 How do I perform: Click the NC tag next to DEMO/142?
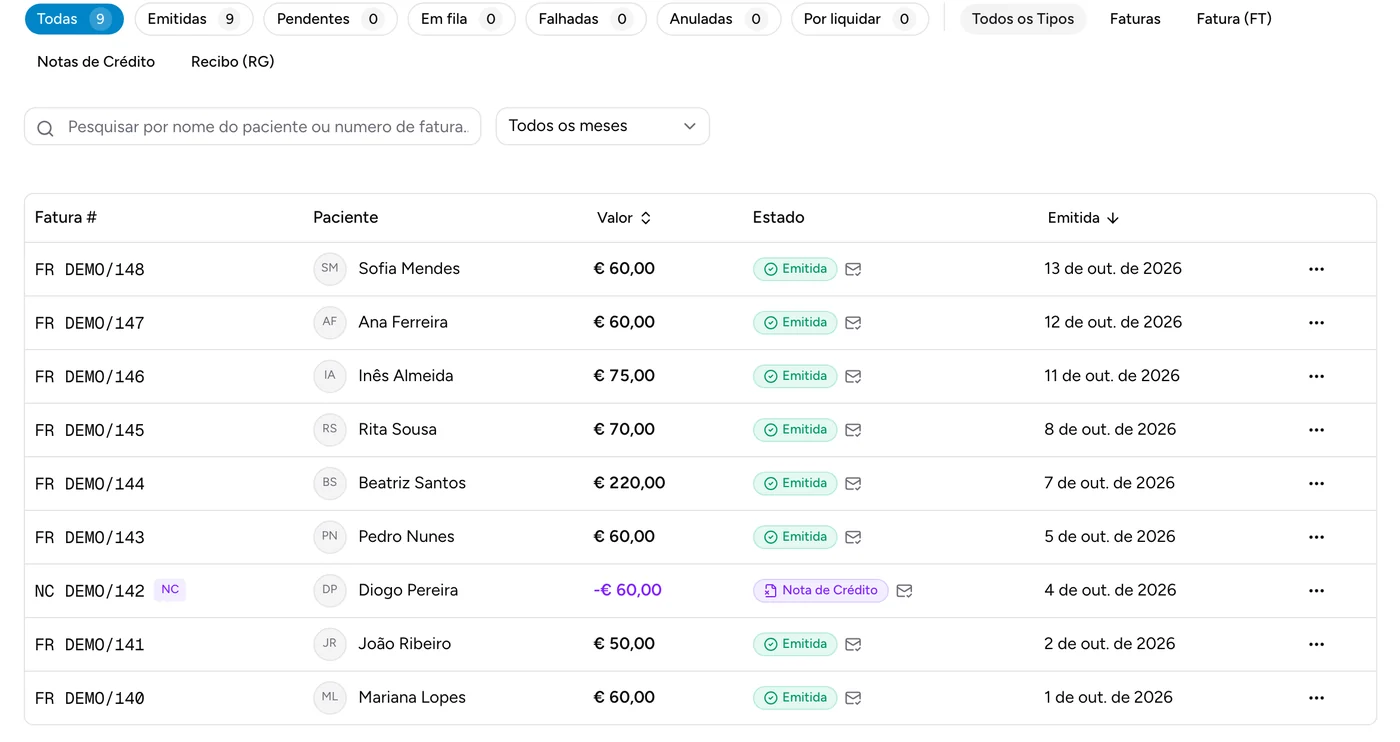click(170, 590)
